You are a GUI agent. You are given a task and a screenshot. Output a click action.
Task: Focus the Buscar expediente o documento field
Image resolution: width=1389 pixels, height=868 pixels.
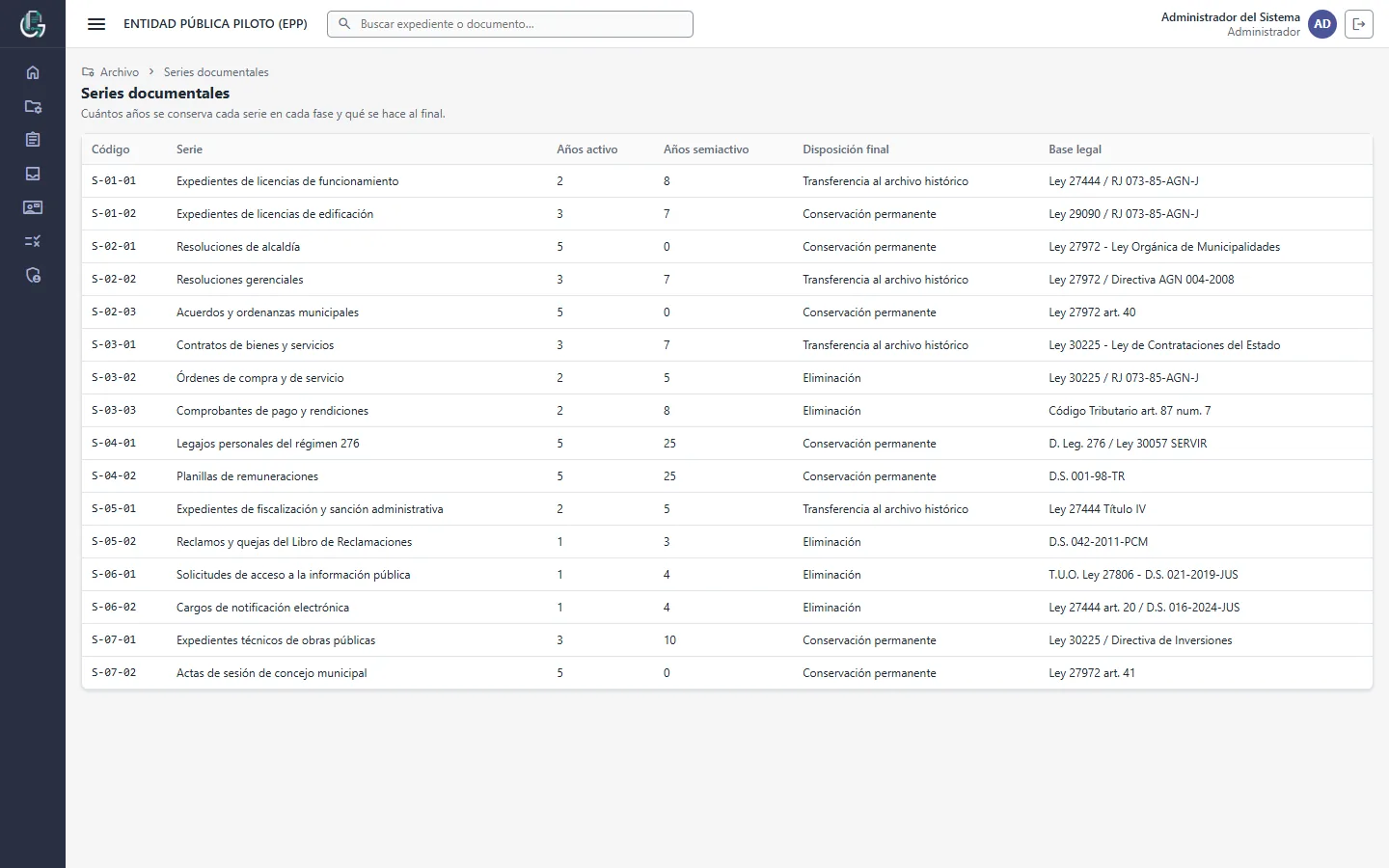pos(510,24)
